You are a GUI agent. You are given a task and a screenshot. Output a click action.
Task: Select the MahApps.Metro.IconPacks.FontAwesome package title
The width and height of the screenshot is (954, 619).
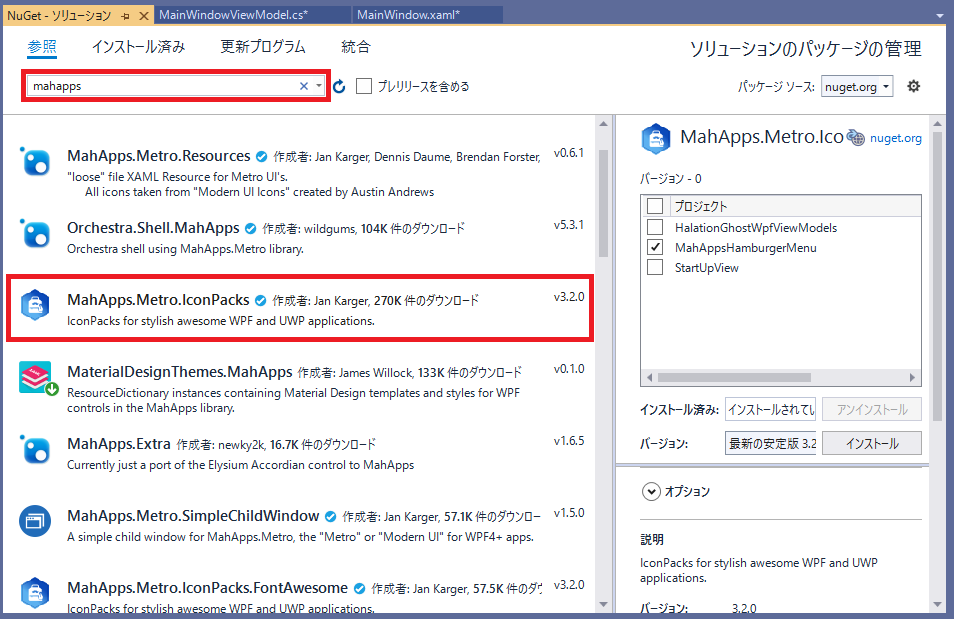tap(207, 587)
